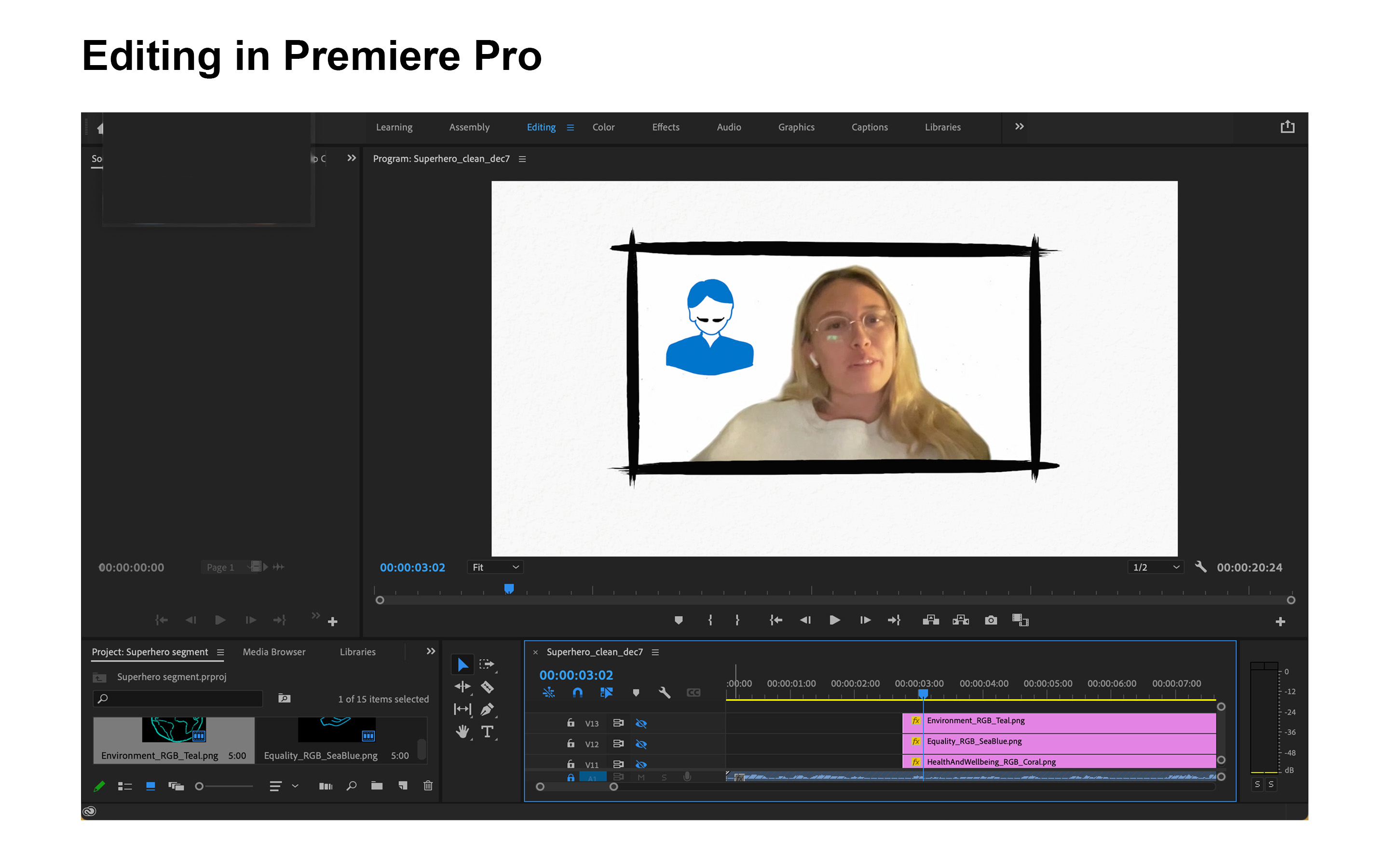Click the New Item button
The width and height of the screenshot is (1389, 868).
click(x=402, y=786)
